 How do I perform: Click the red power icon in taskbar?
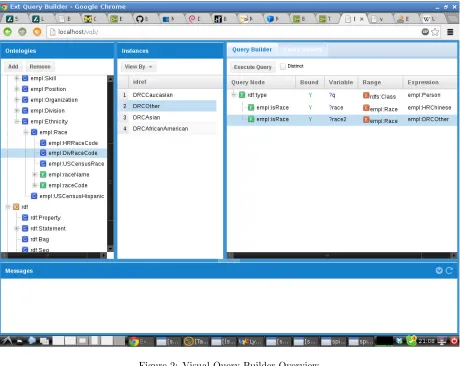click(x=454, y=341)
